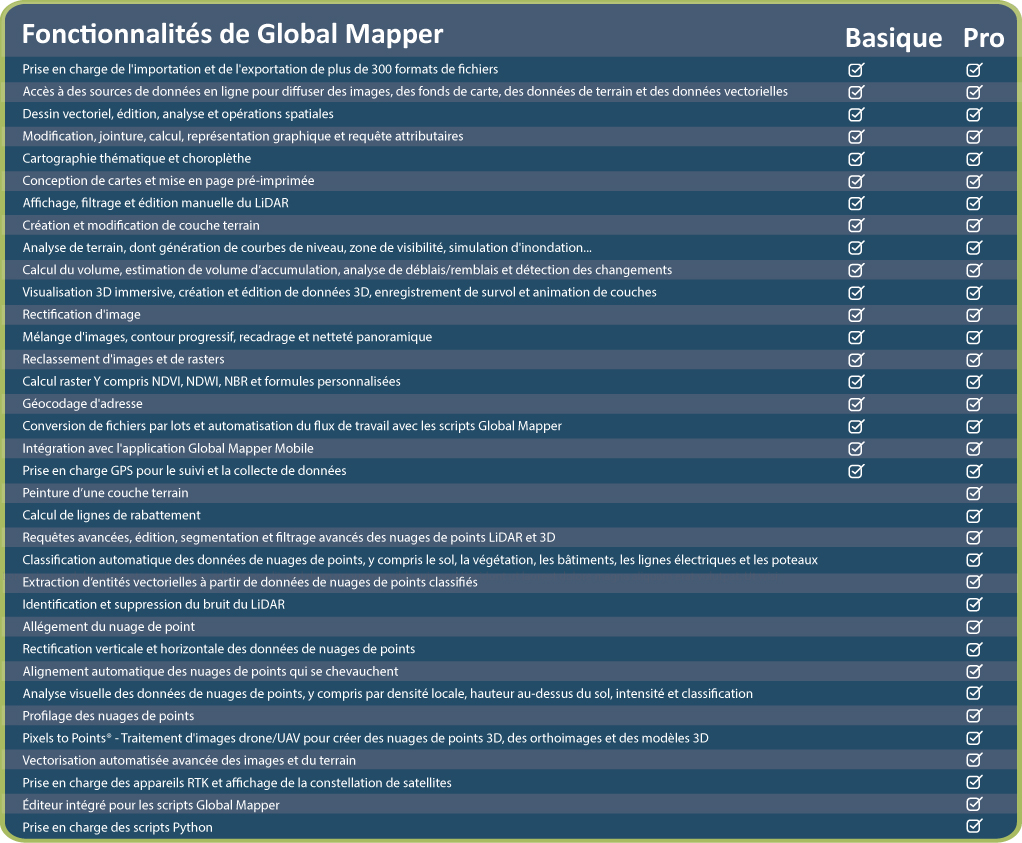Click Basique checkmark for 300 formats de fichiers row

(x=856, y=70)
